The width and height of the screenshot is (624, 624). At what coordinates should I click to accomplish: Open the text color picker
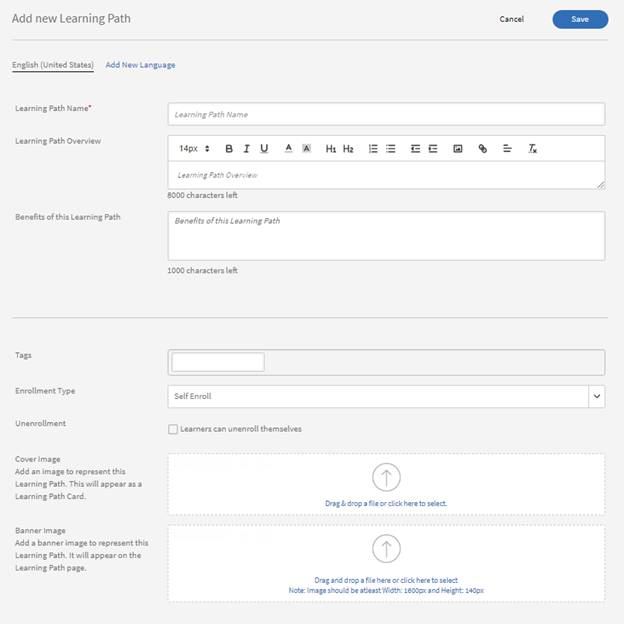pyautogui.click(x=289, y=149)
